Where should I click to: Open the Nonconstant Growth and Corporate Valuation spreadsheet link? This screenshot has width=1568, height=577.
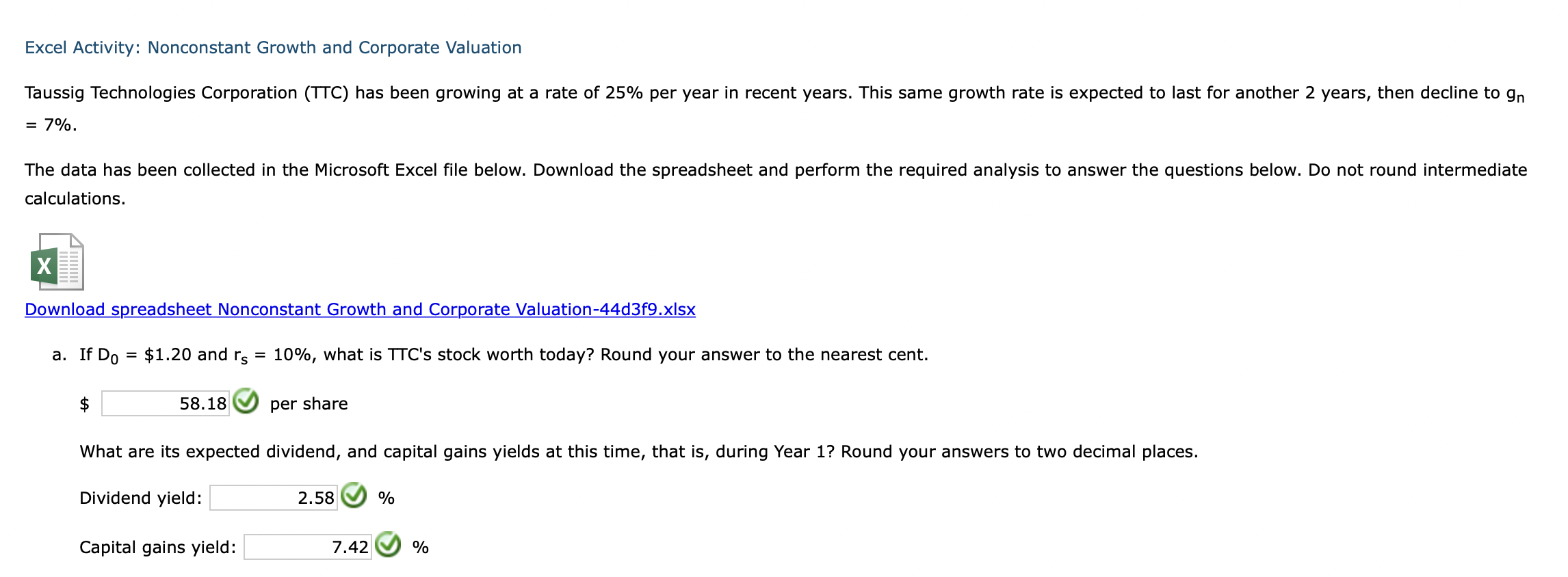point(358,309)
